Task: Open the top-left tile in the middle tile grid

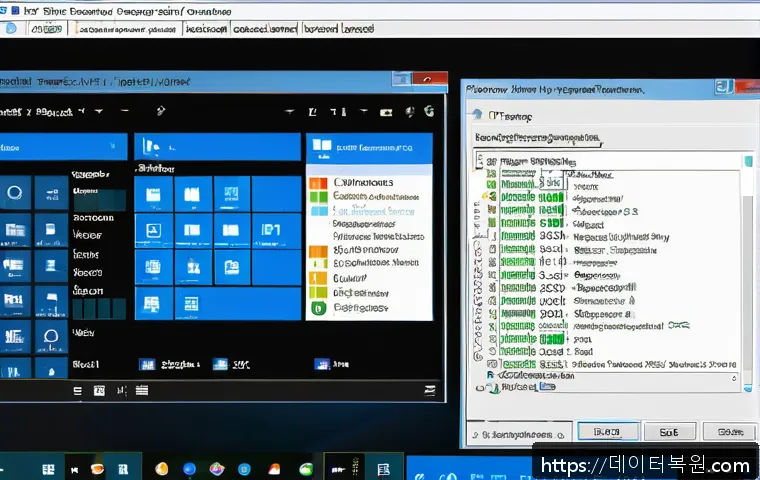Action: (154, 193)
